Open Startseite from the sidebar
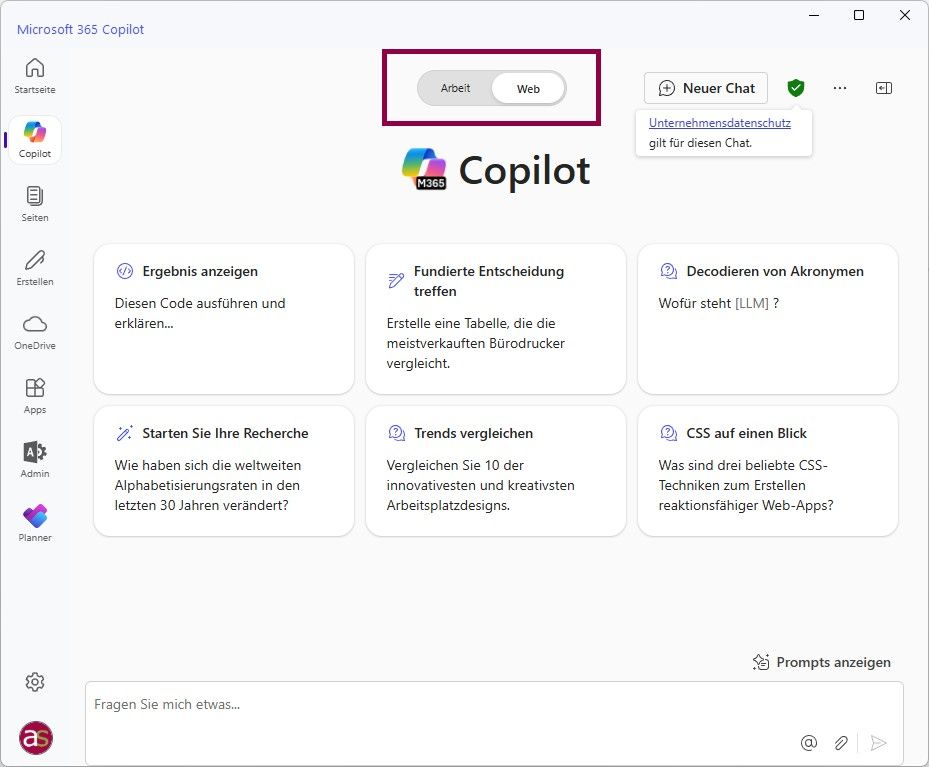This screenshot has height=767, width=929. pos(35,75)
